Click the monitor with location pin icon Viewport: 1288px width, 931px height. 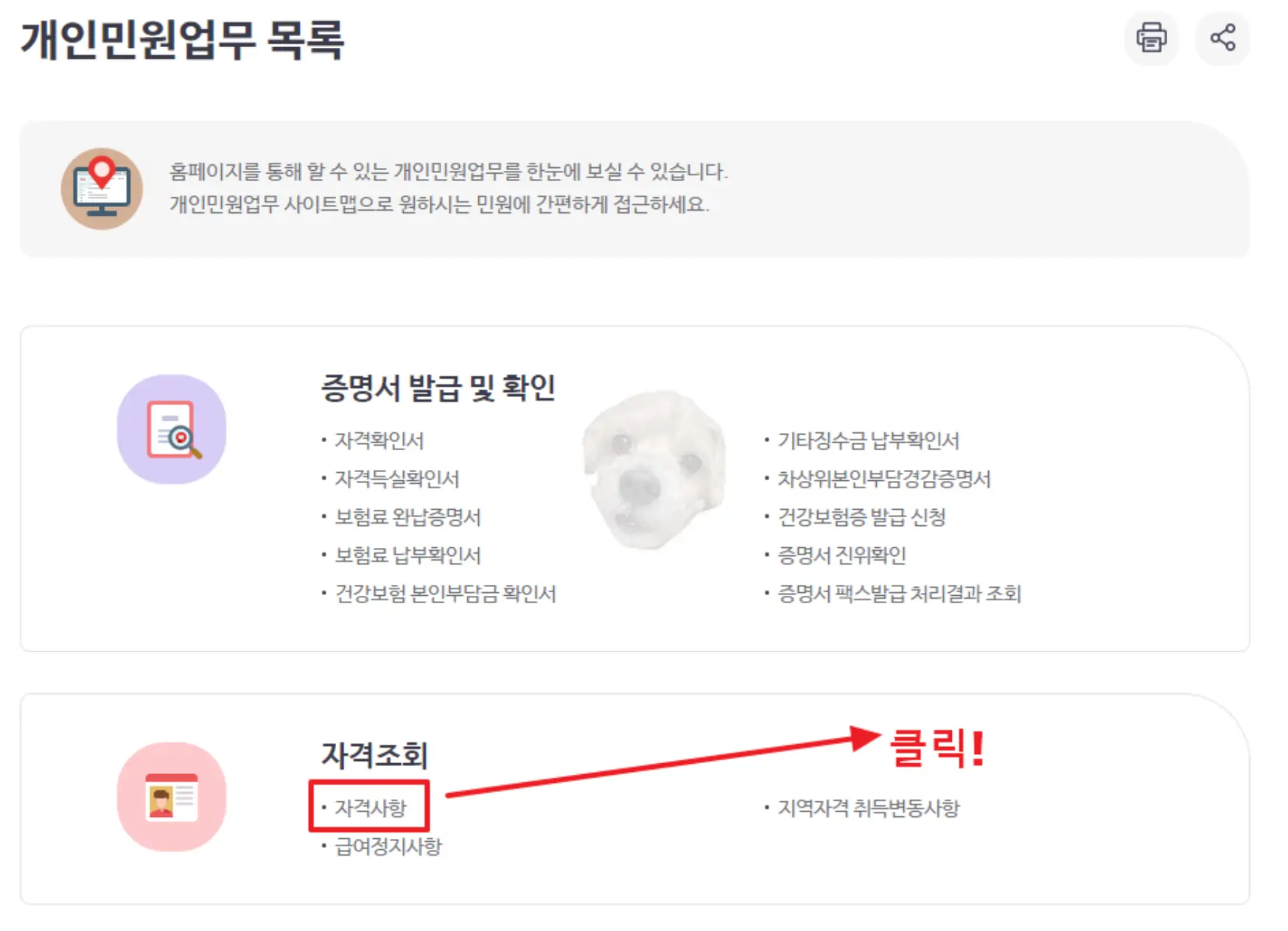(102, 186)
